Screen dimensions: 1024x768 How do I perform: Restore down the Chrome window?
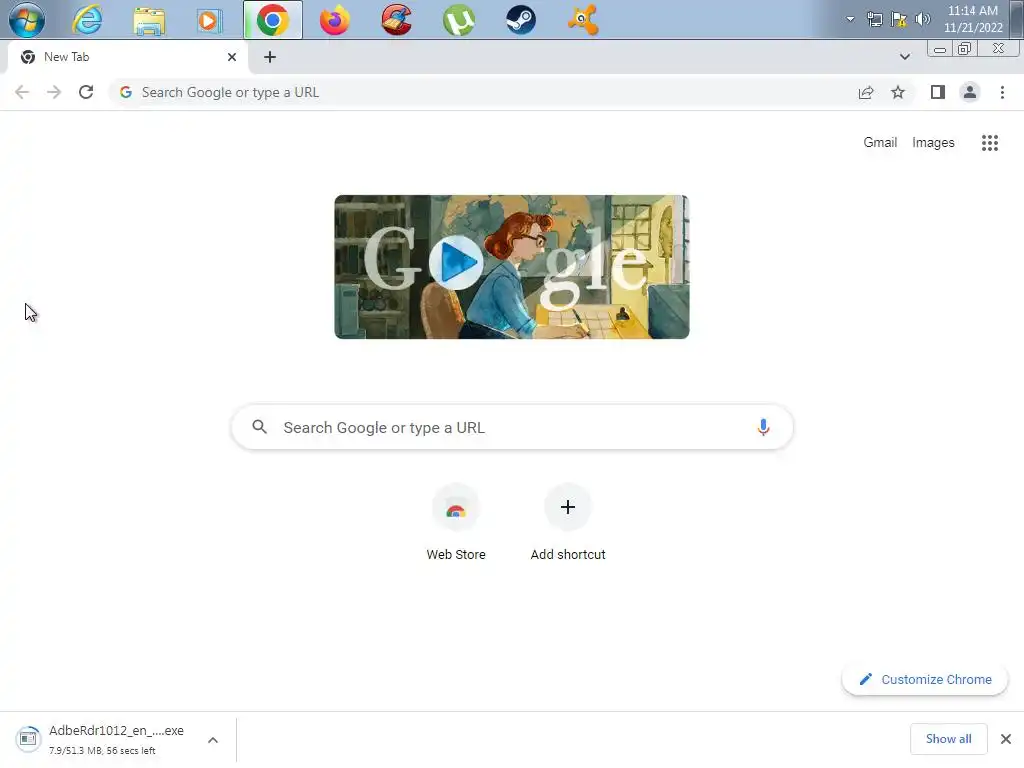tap(965, 49)
